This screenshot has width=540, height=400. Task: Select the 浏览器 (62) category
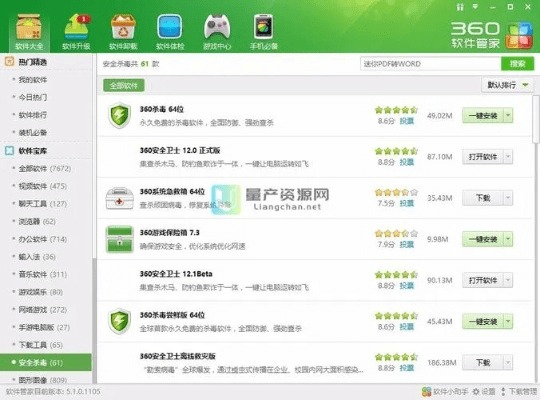37,221
